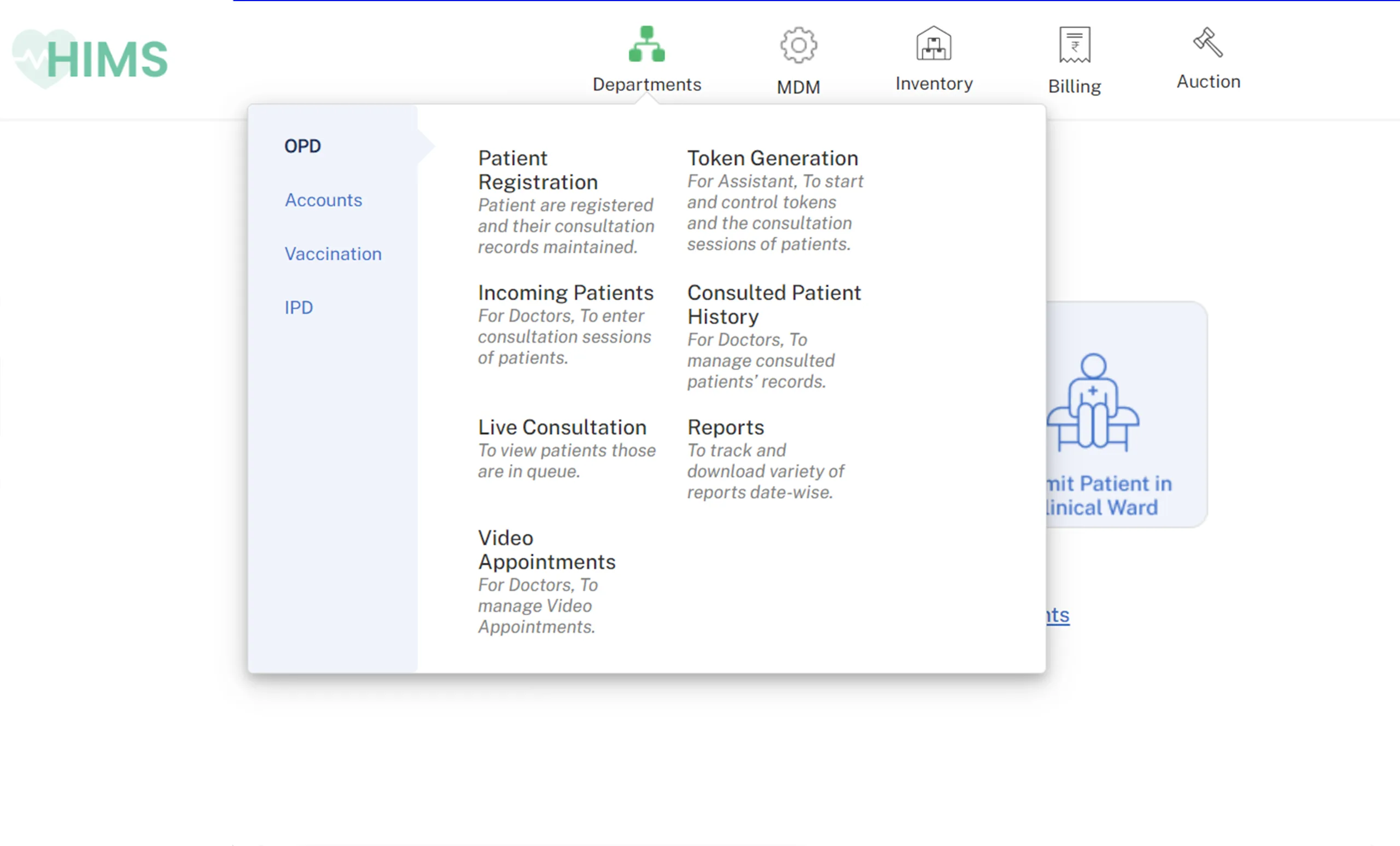1400x846 pixels.
Task: View Live Consultation queue
Action: [563, 427]
